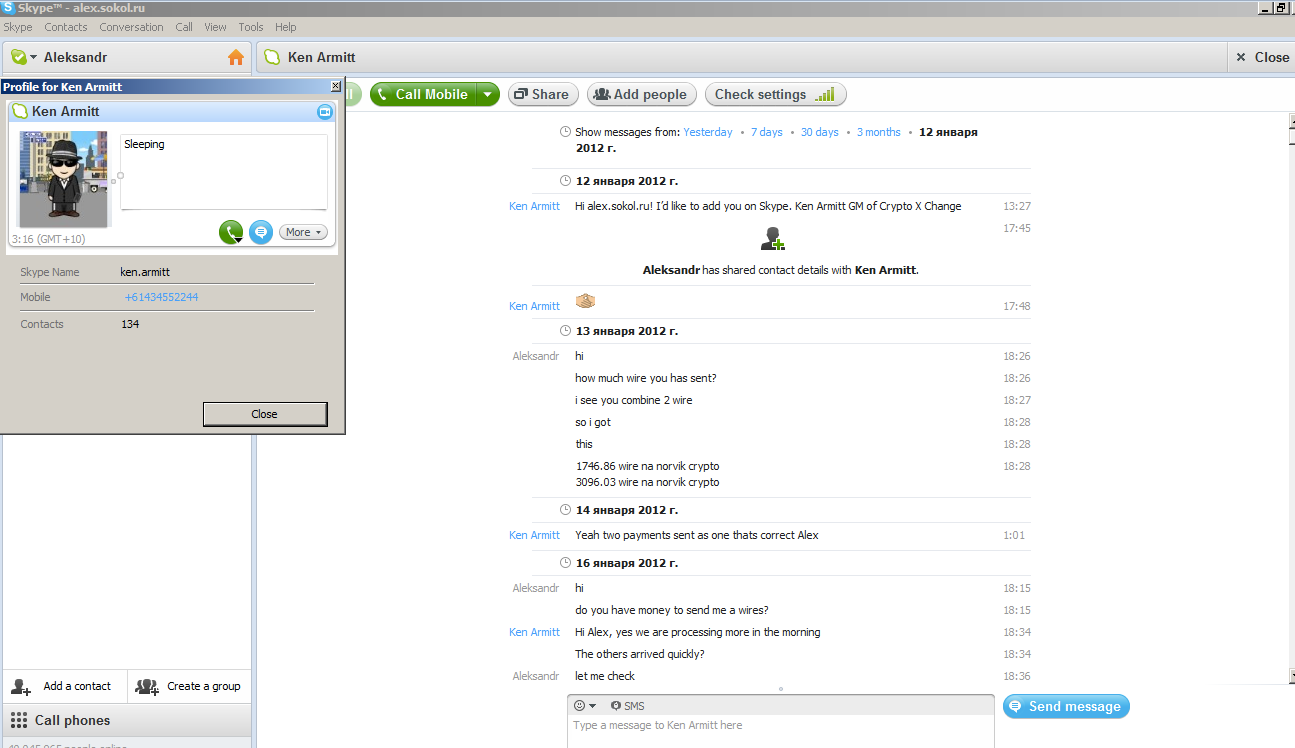Show messages from 3 months

tap(879, 132)
